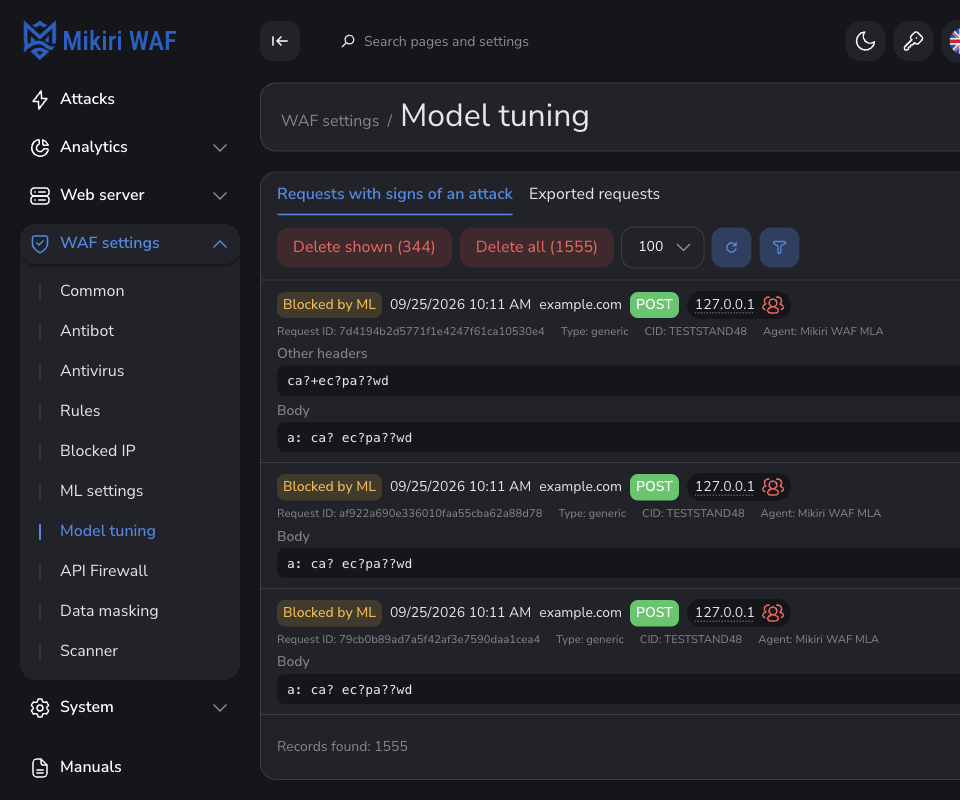Refresh the request list
The width and height of the screenshot is (960, 800).
pyautogui.click(x=731, y=247)
